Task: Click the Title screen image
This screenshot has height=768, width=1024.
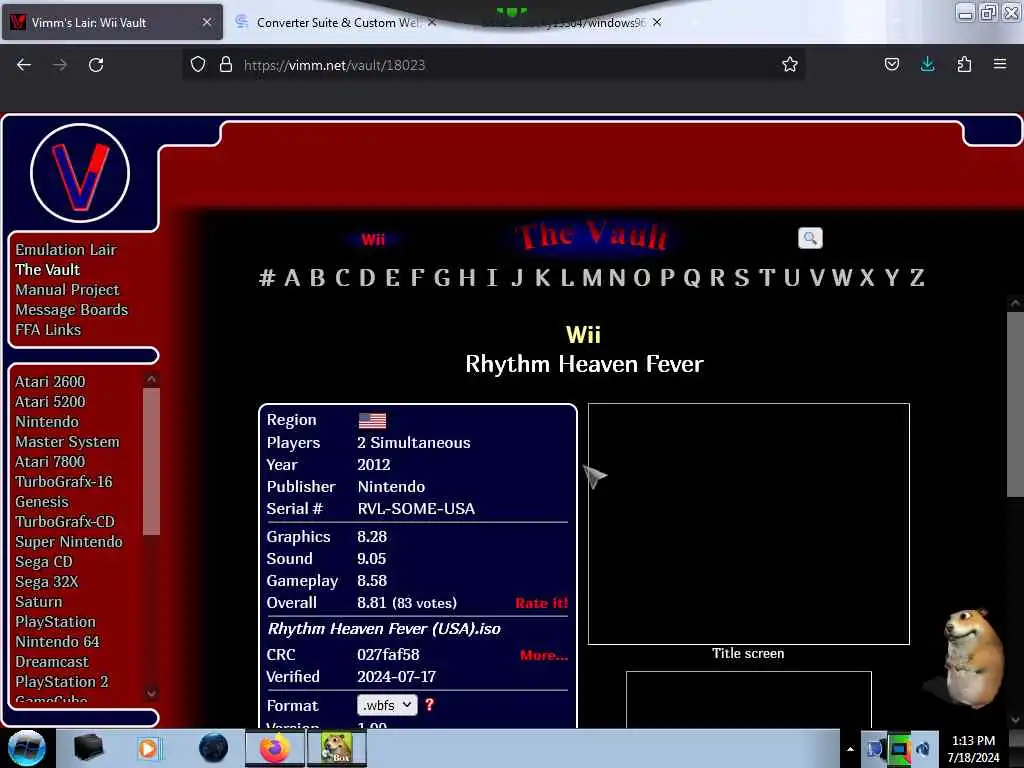Action: point(748,524)
